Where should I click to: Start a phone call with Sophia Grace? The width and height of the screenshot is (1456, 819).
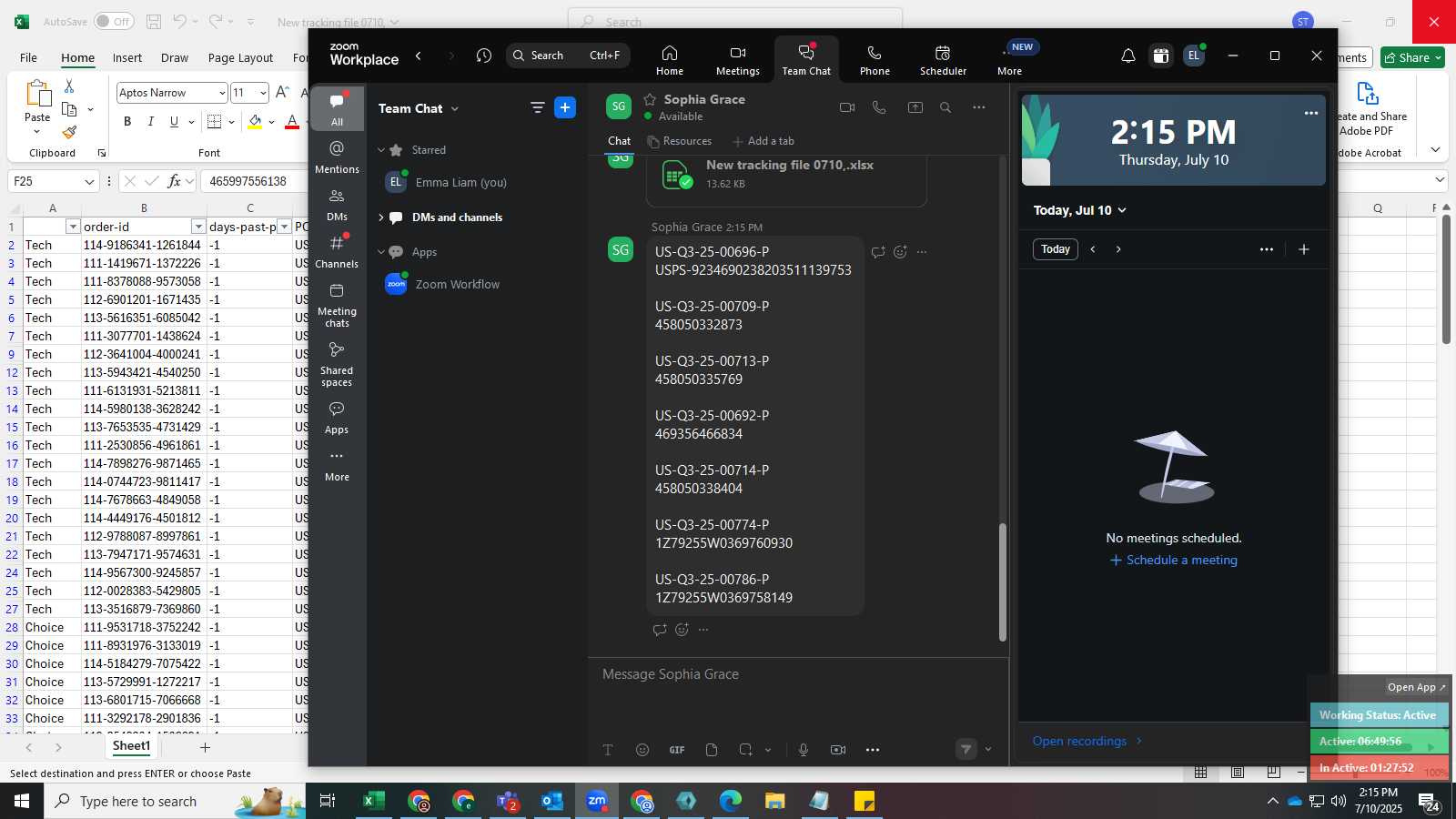[879, 107]
